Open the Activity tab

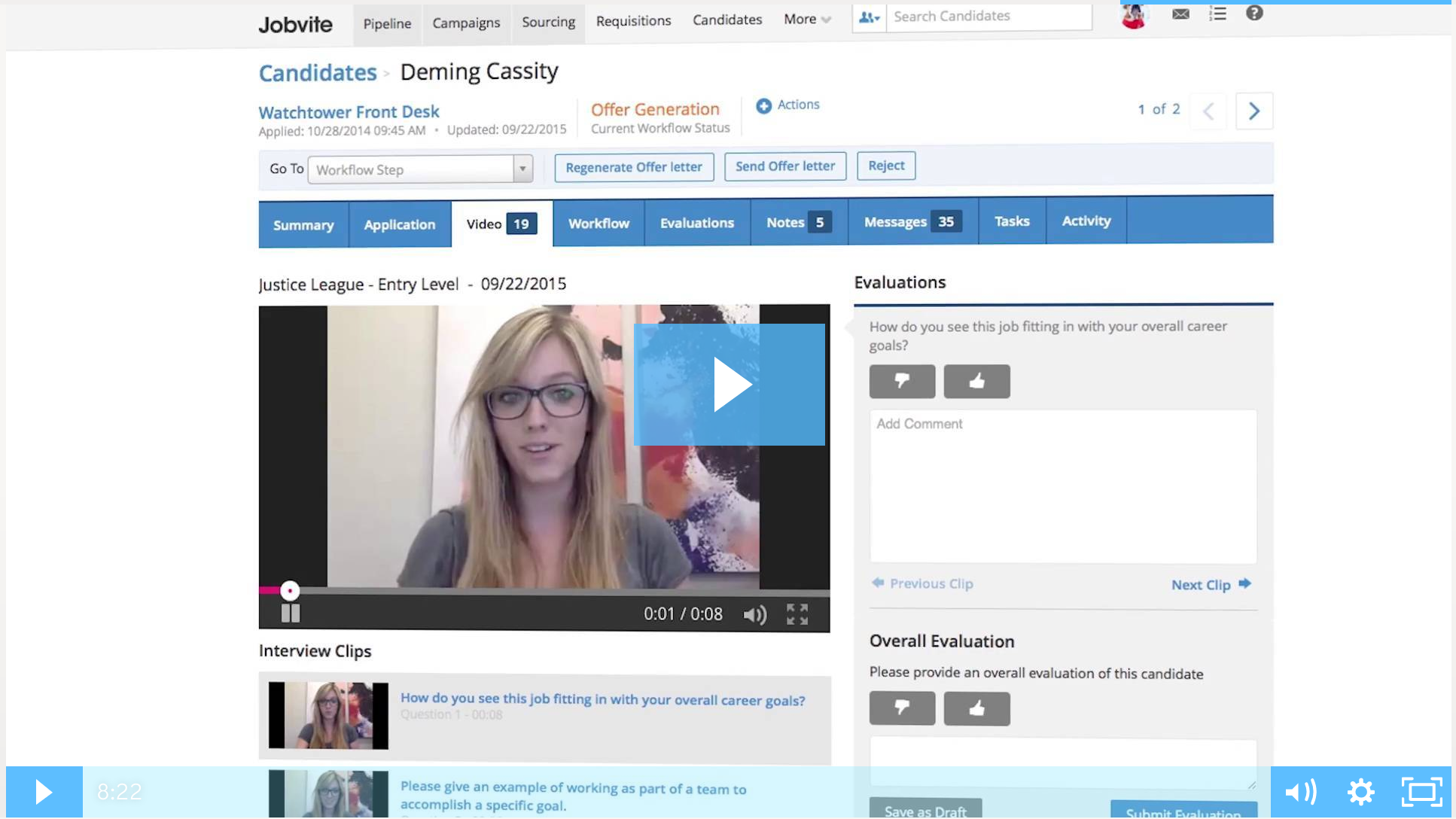[1086, 221]
